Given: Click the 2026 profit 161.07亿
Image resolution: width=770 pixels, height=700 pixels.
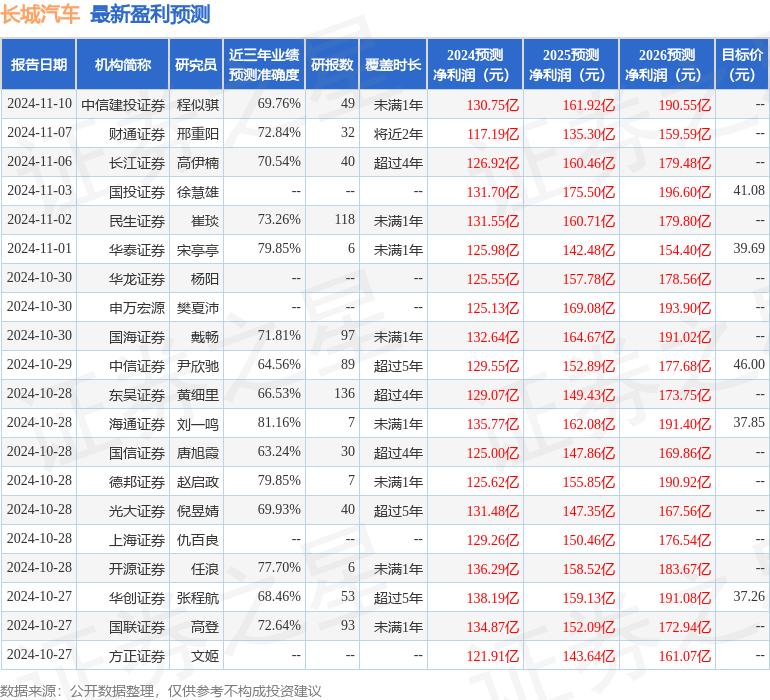Looking at the screenshot, I should pos(685,655).
